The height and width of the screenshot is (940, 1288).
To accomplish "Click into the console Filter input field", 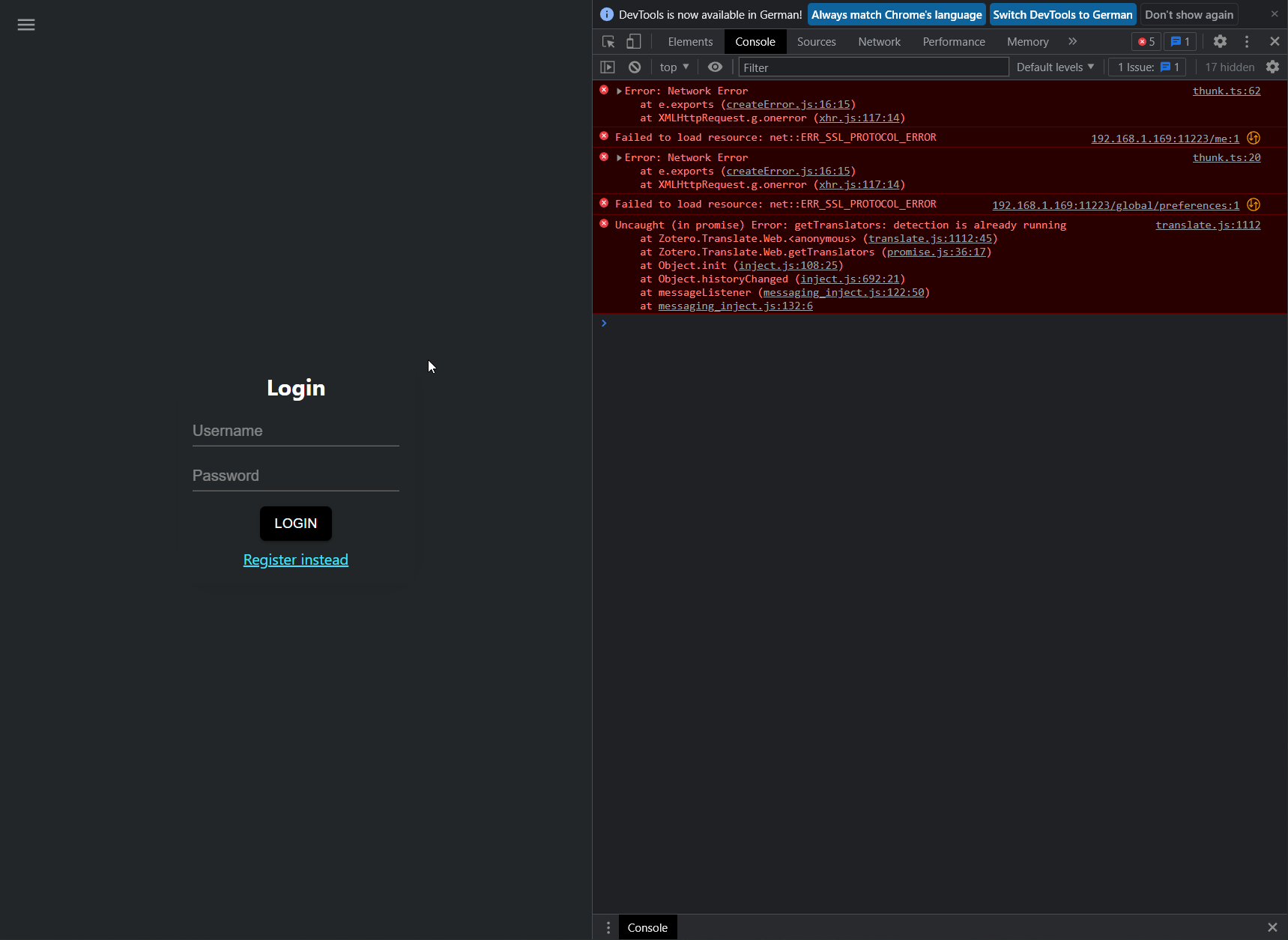I will (873, 67).
